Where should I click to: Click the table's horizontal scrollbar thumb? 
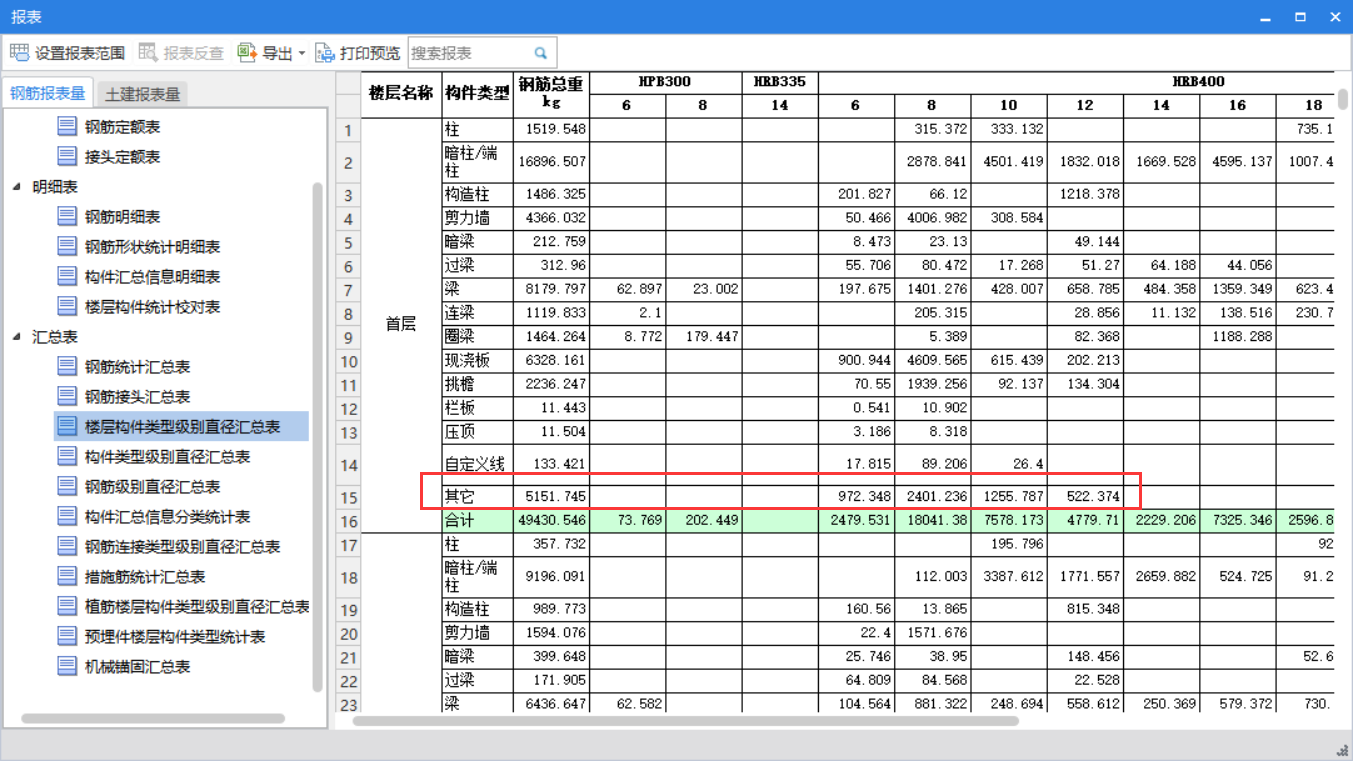(686, 720)
